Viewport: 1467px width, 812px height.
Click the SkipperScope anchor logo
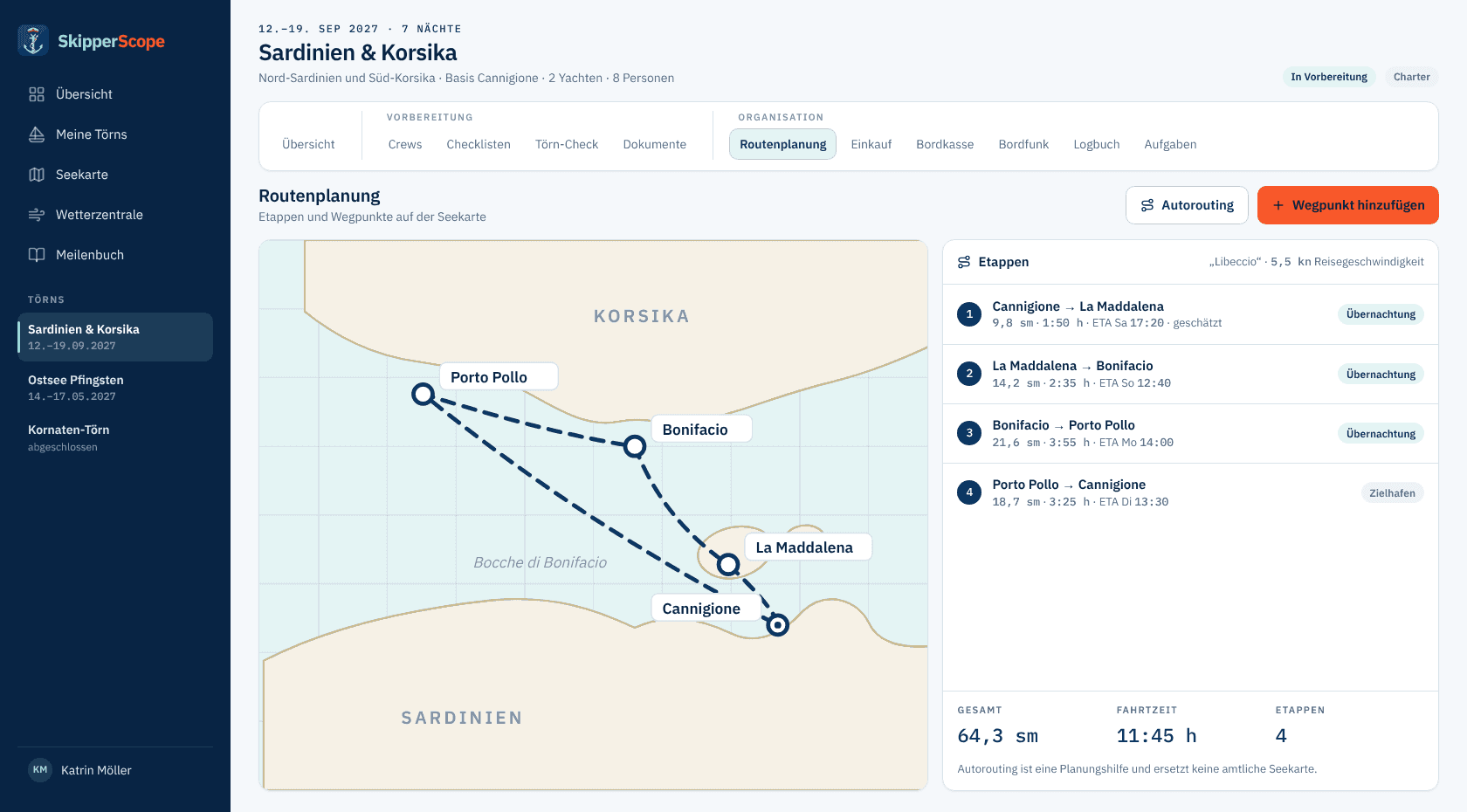(33, 40)
